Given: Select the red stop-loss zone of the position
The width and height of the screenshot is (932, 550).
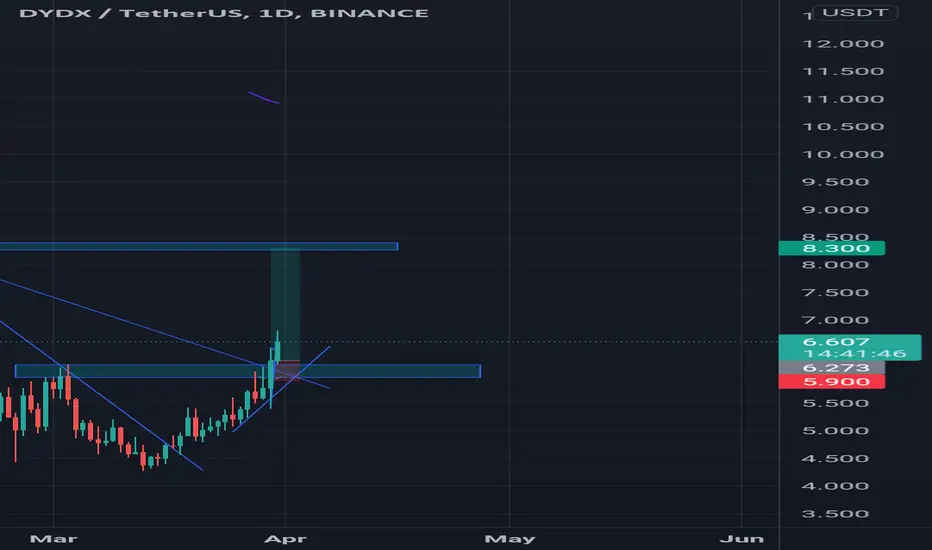Looking at the screenshot, I should click(x=288, y=370).
